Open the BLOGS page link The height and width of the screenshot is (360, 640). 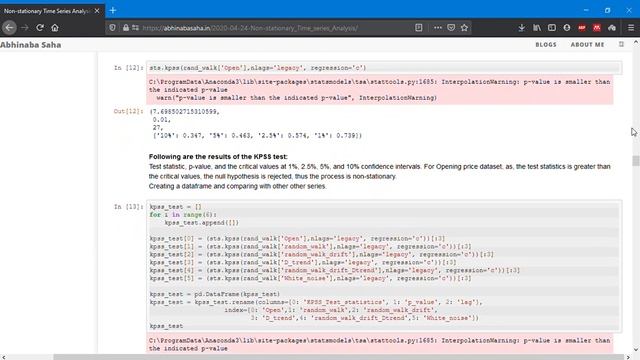(546, 44)
